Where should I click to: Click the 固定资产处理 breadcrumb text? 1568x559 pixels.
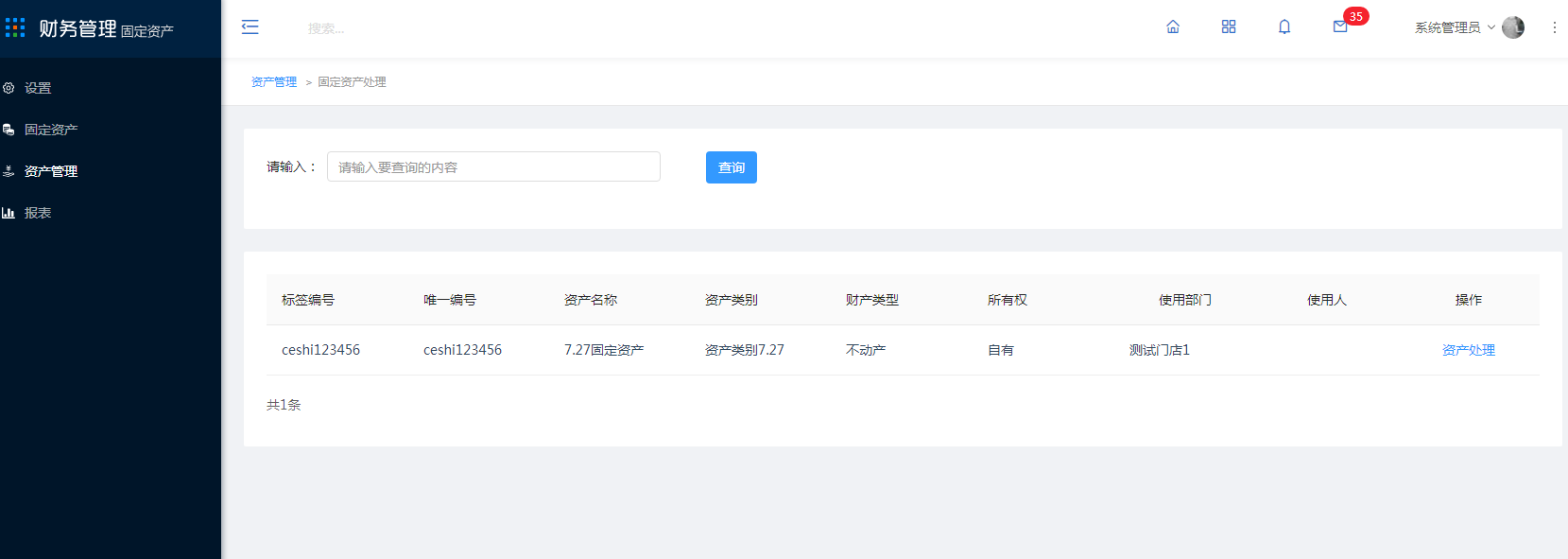coord(352,82)
